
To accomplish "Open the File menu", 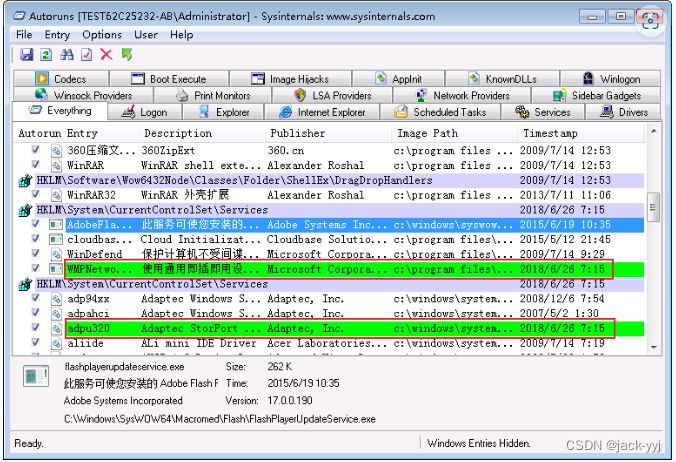I will (24, 35).
